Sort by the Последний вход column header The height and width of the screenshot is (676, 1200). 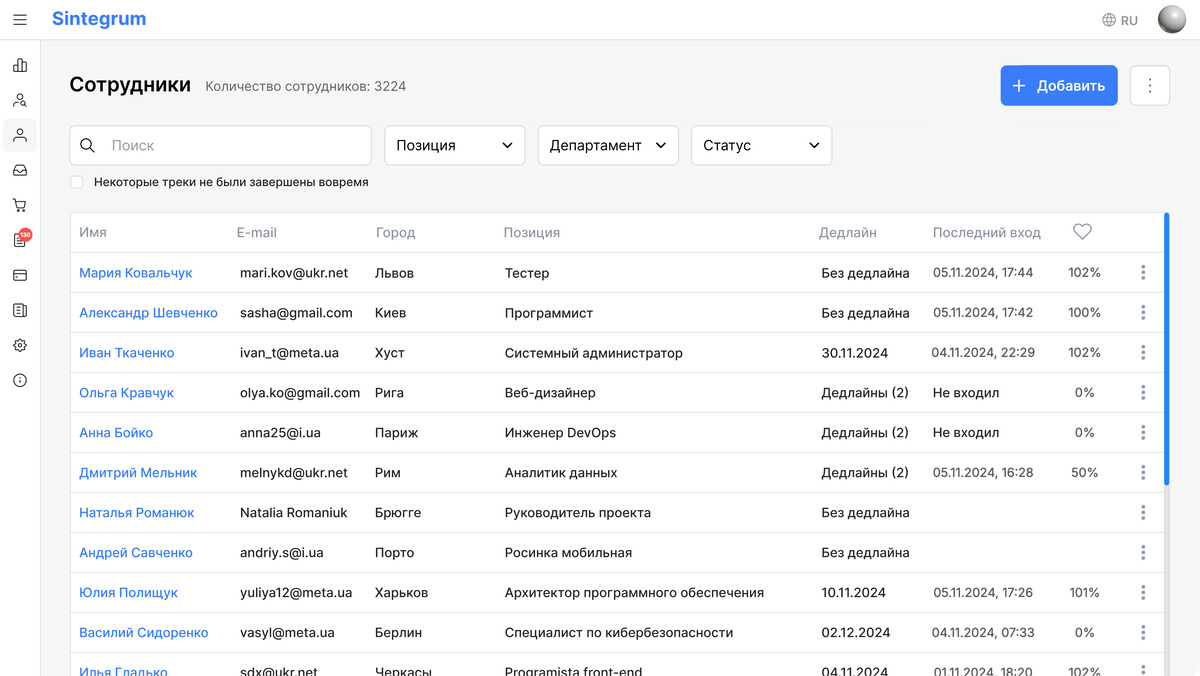(x=987, y=232)
